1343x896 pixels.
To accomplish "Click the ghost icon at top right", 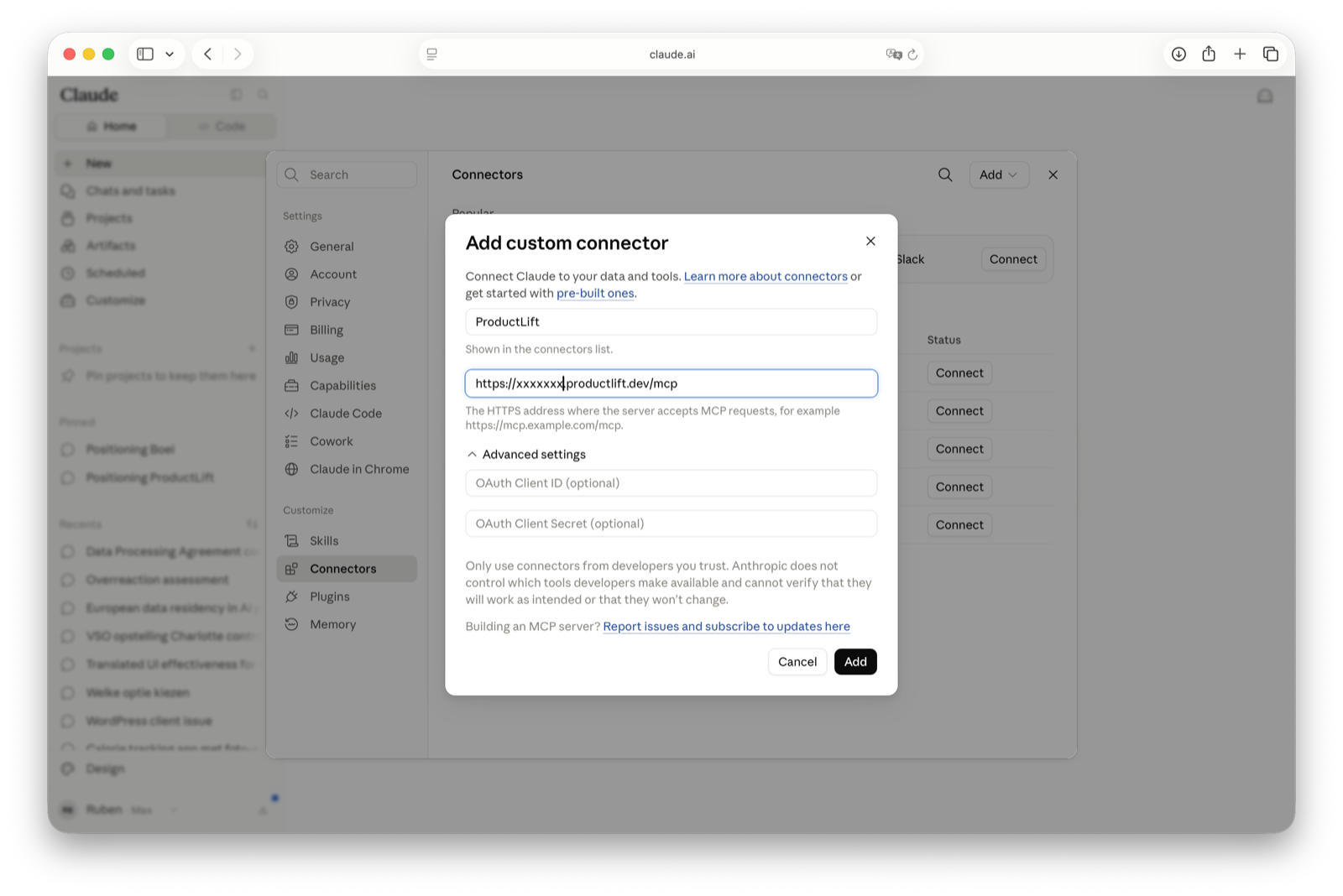I will (1265, 96).
